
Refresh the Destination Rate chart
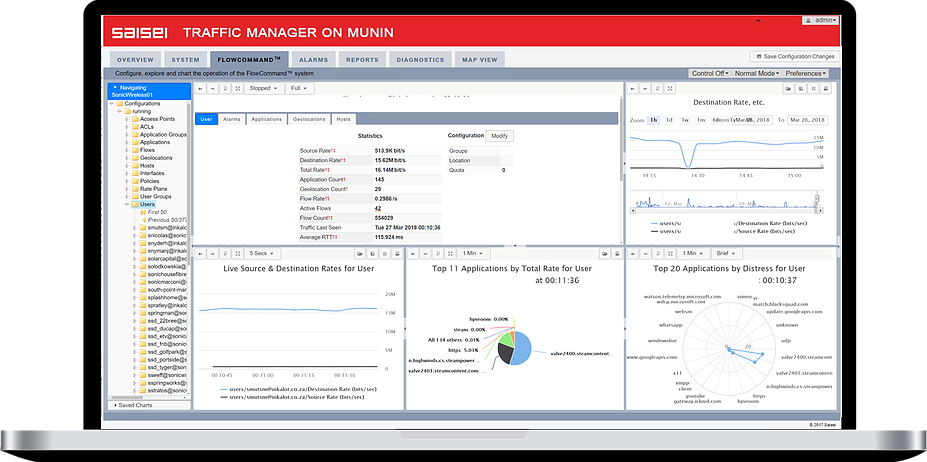pos(657,88)
